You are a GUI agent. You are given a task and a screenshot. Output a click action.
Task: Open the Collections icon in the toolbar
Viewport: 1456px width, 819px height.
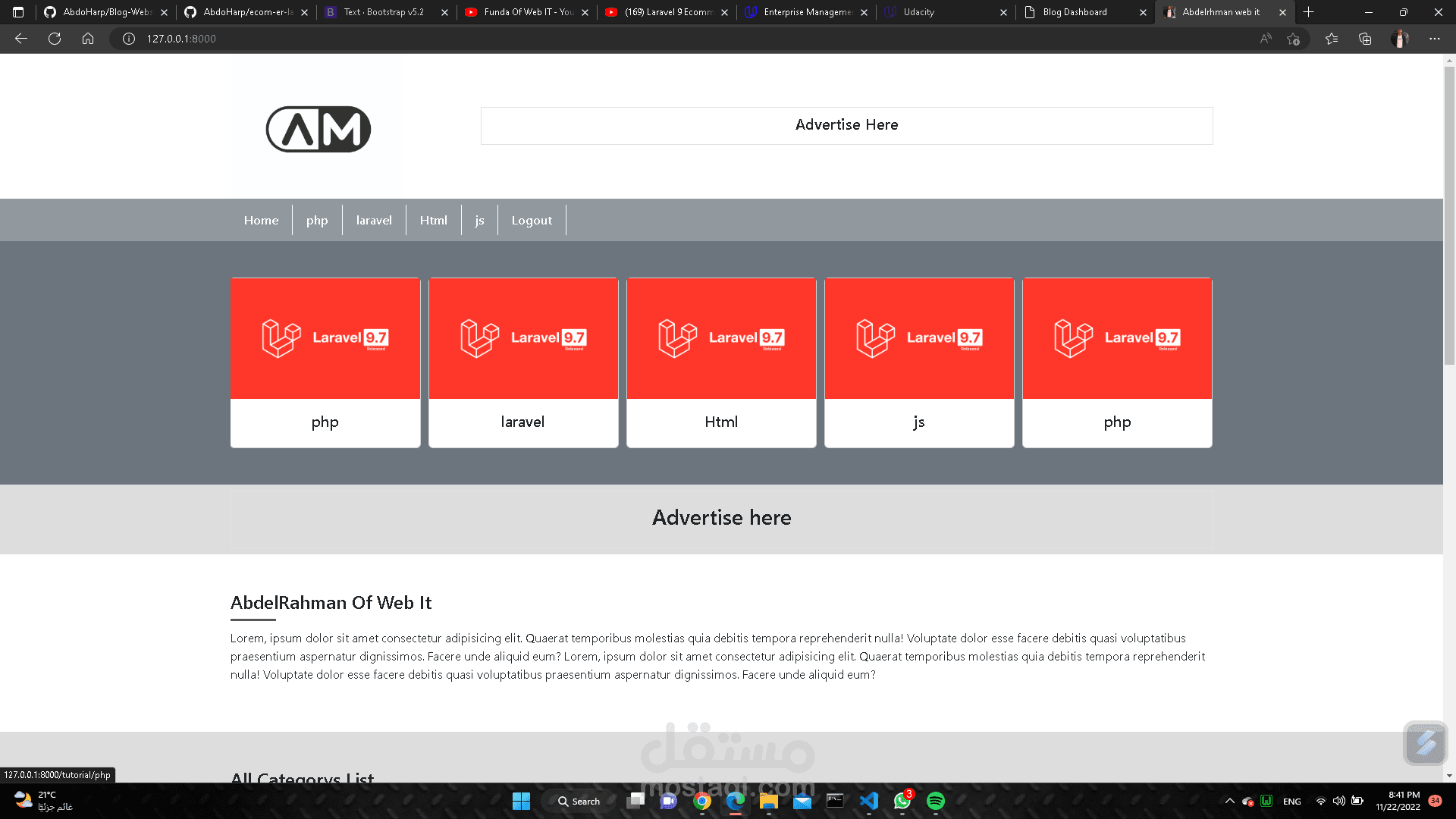[1365, 39]
